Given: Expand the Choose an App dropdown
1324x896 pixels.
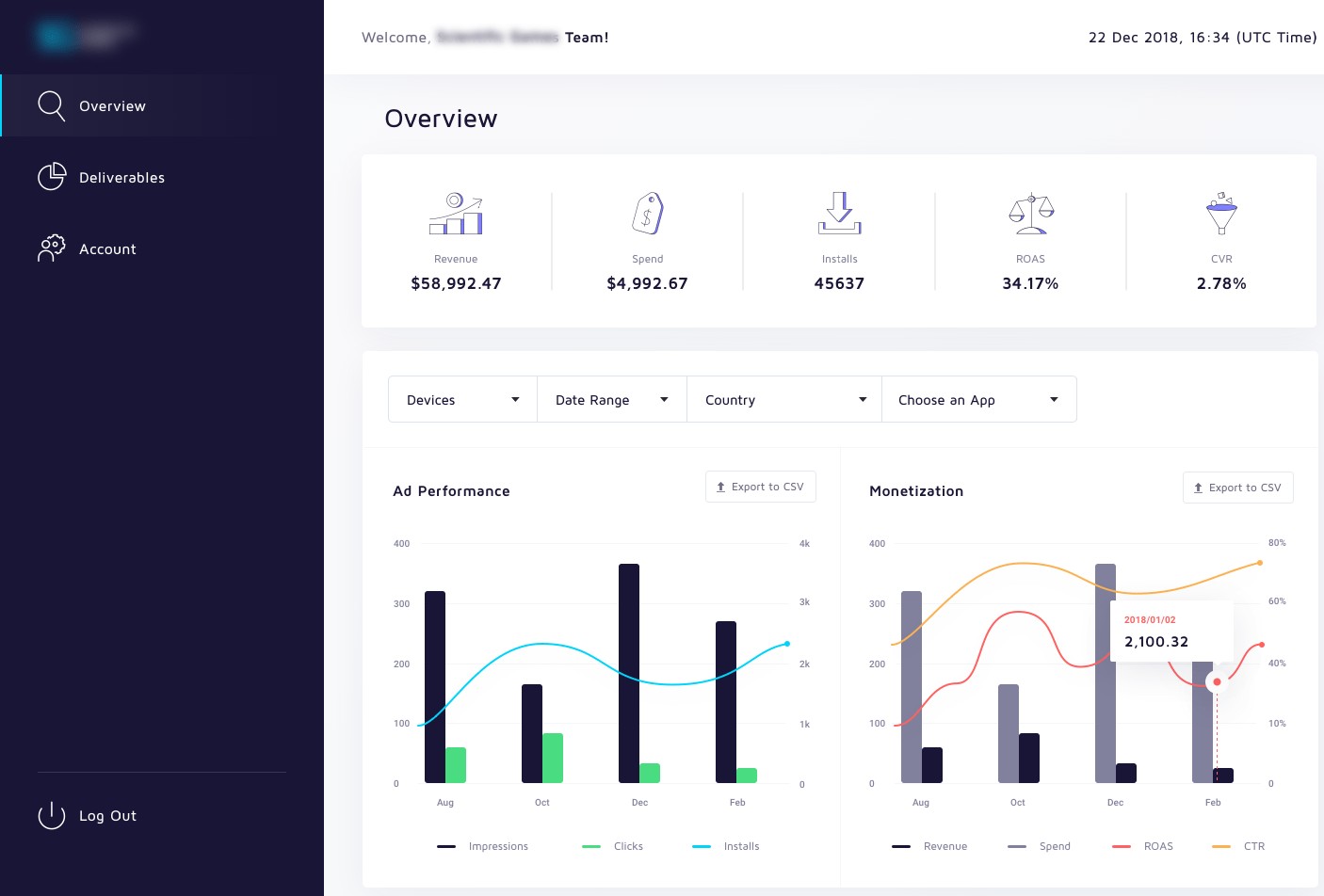Looking at the screenshot, I should (978, 400).
